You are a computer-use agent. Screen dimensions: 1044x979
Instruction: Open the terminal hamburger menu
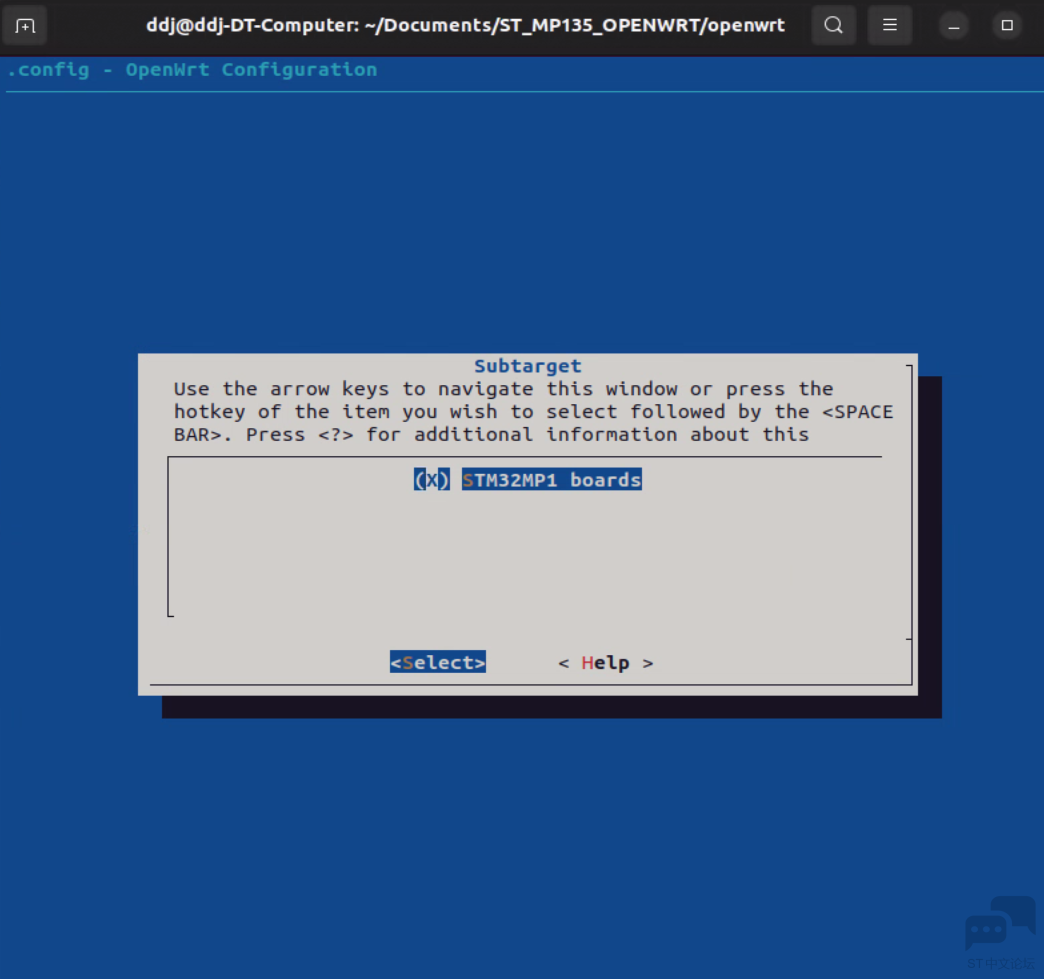(890, 25)
